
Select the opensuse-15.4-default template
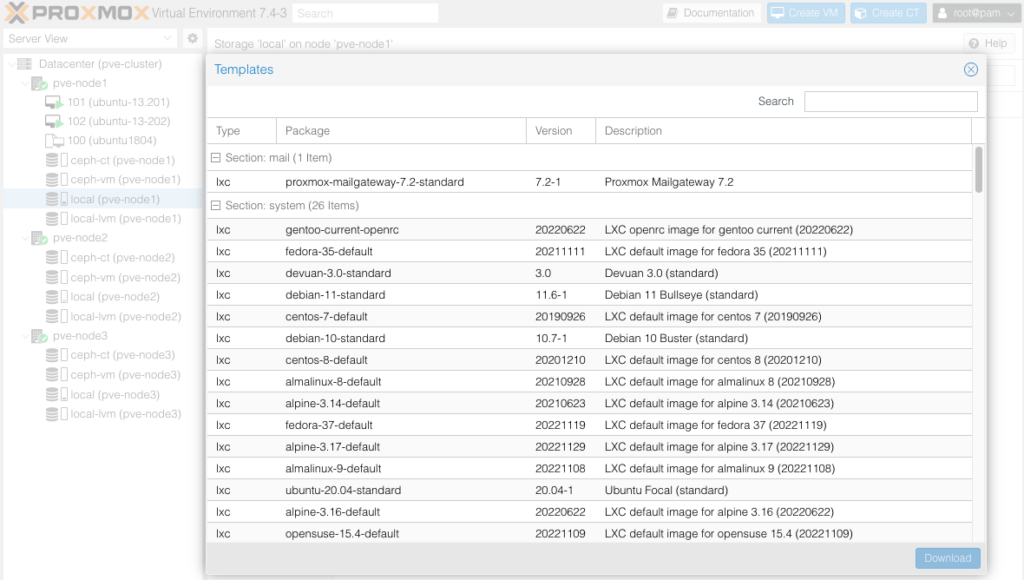tap(590, 533)
